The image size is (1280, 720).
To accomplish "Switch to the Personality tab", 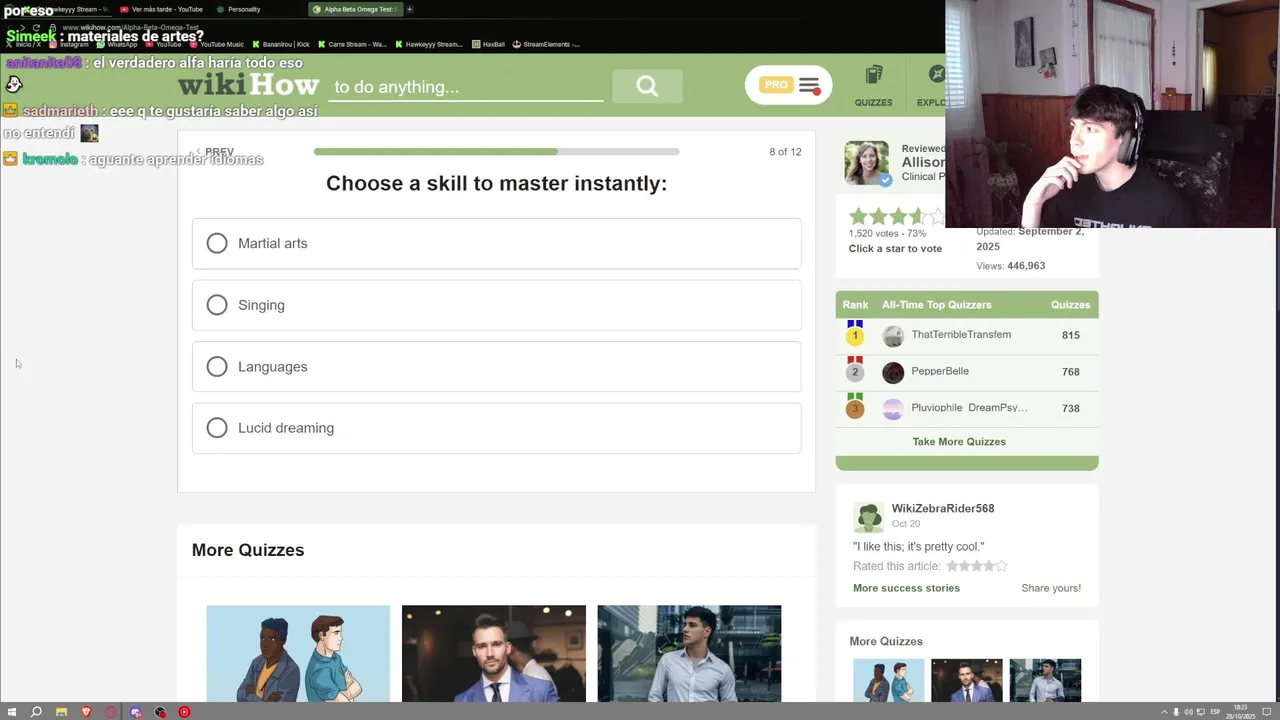I will pos(238,9).
